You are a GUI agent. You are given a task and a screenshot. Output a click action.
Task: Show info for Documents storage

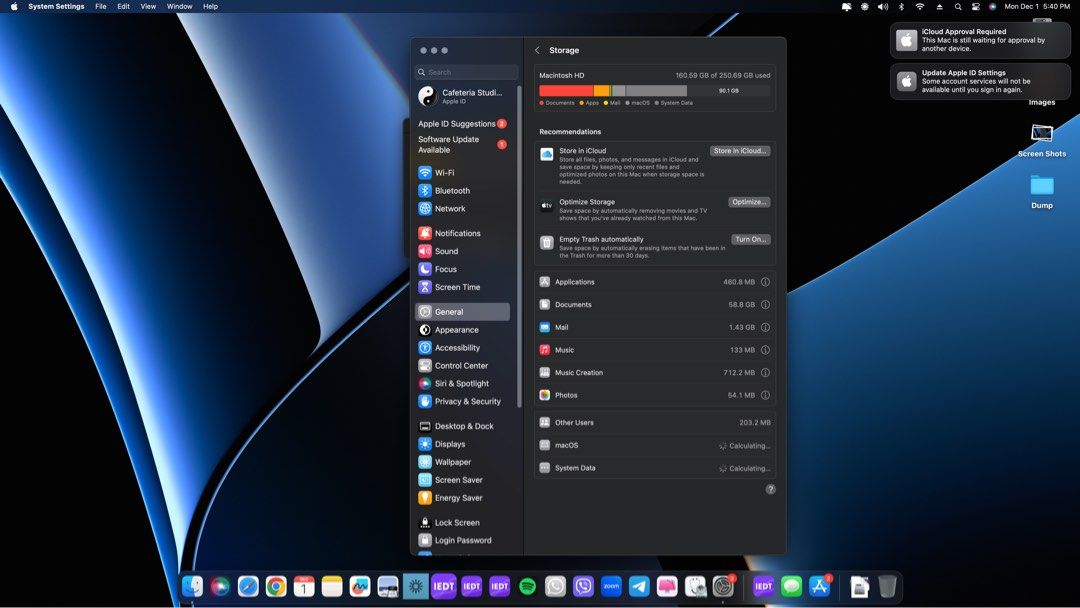click(x=765, y=304)
